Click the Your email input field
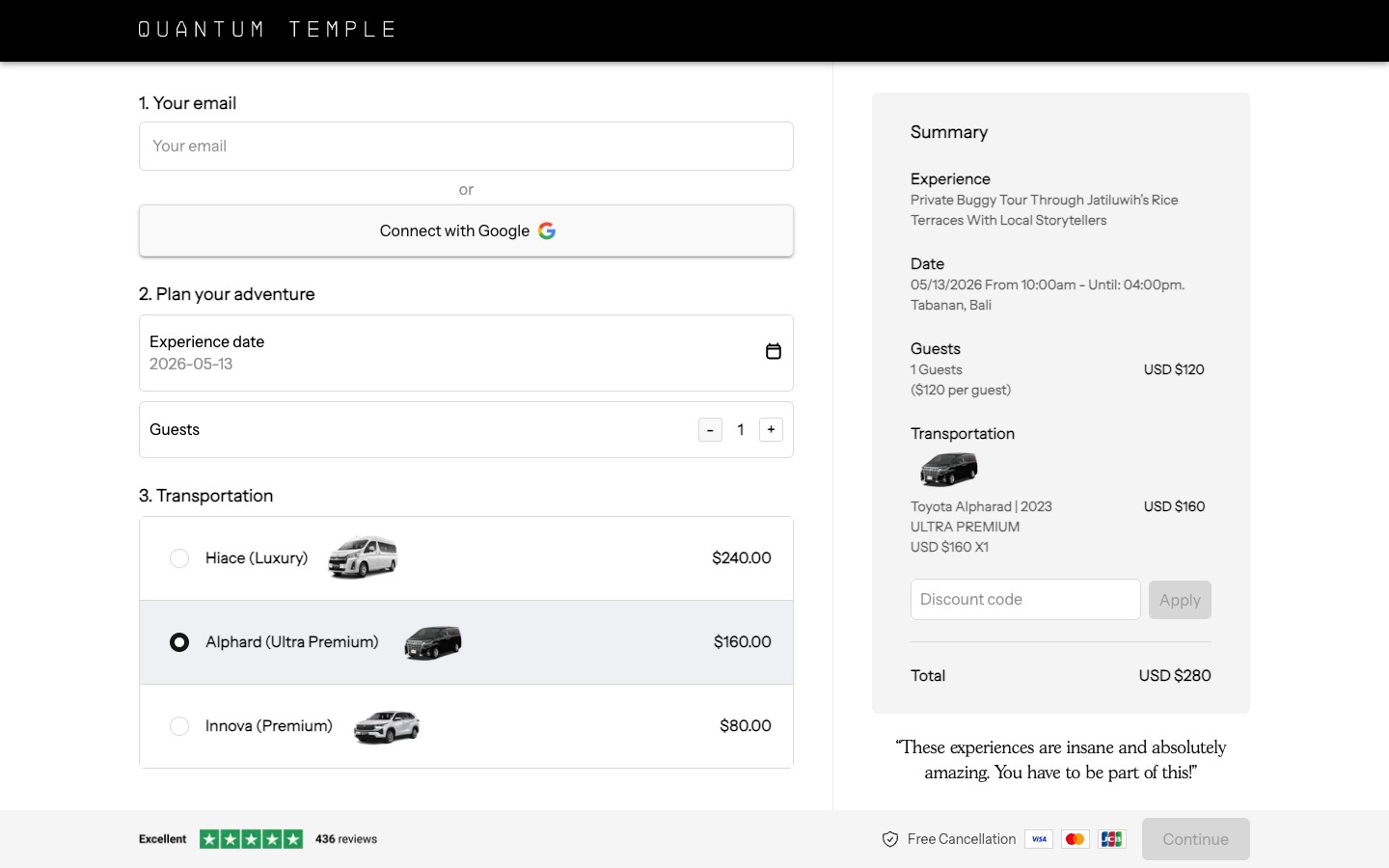Screen dimensions: 1389x868 466,146
